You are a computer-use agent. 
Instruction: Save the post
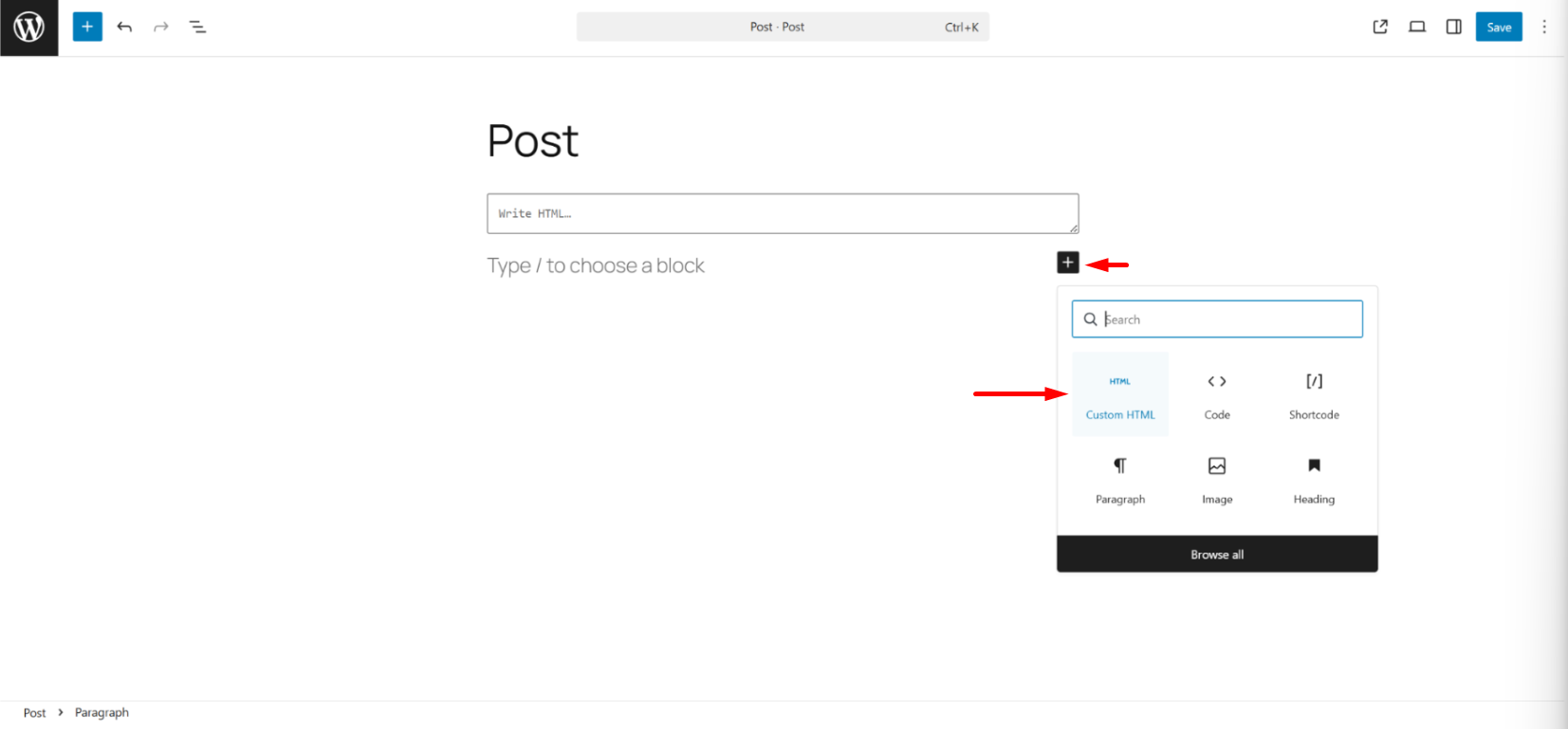[x=1499, y=27]
